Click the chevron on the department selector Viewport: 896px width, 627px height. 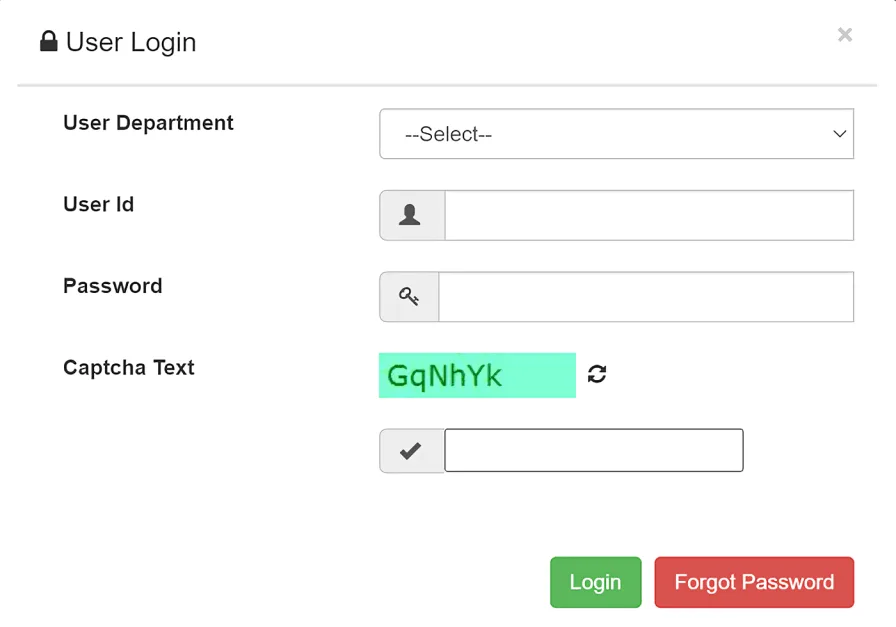click(838, 133)
